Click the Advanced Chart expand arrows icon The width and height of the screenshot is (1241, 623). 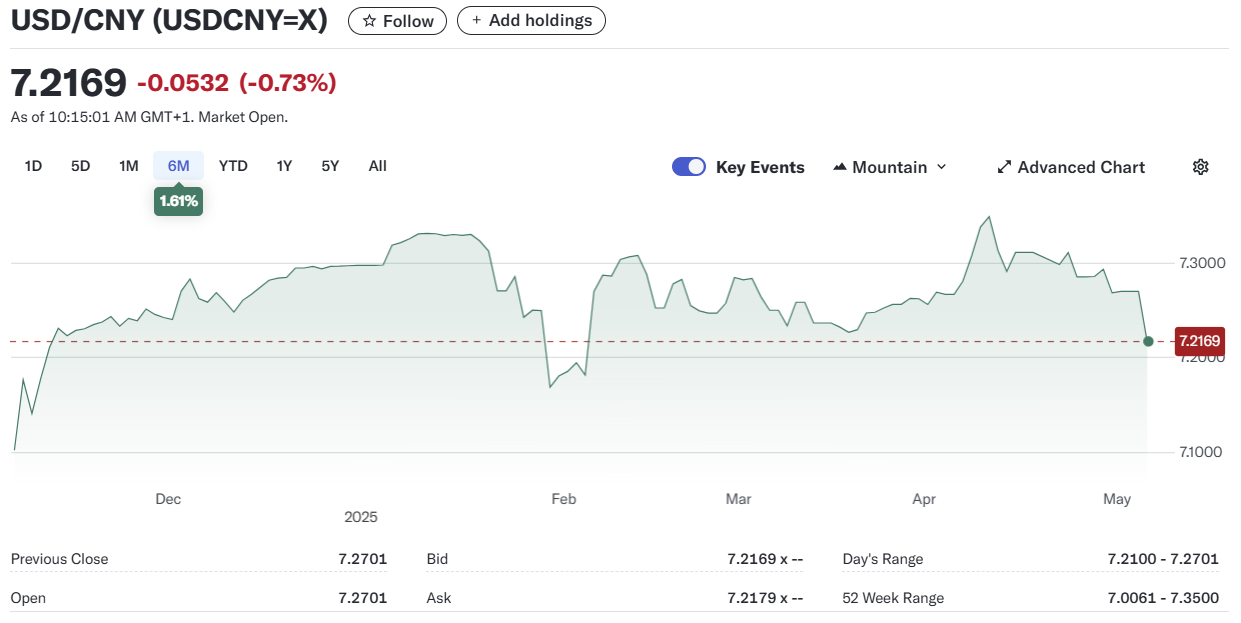pyautogui.click(x=1004, y=167)
